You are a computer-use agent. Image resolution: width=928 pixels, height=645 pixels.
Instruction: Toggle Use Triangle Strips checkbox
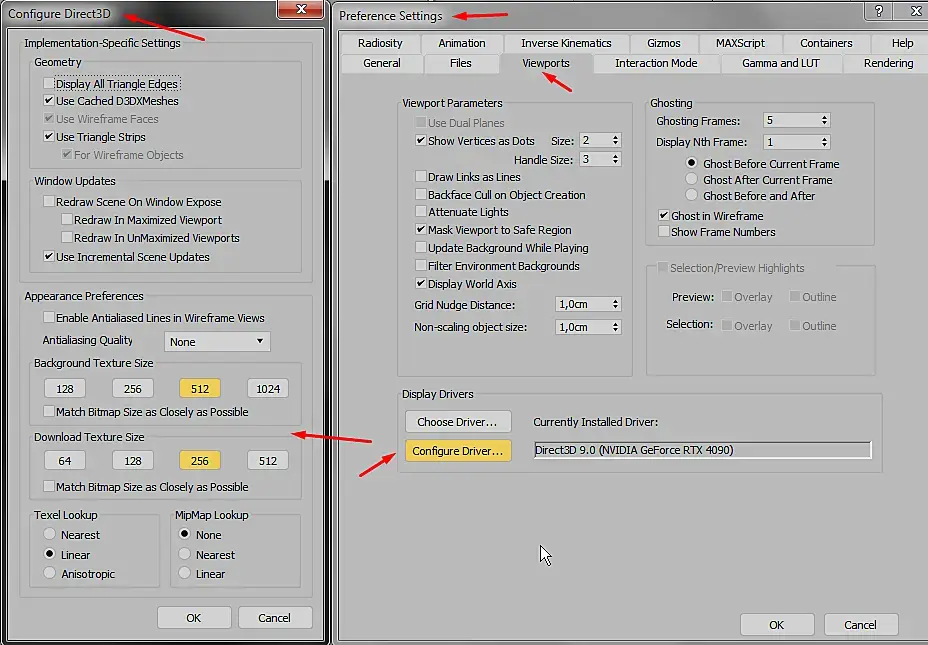point(49,137)
